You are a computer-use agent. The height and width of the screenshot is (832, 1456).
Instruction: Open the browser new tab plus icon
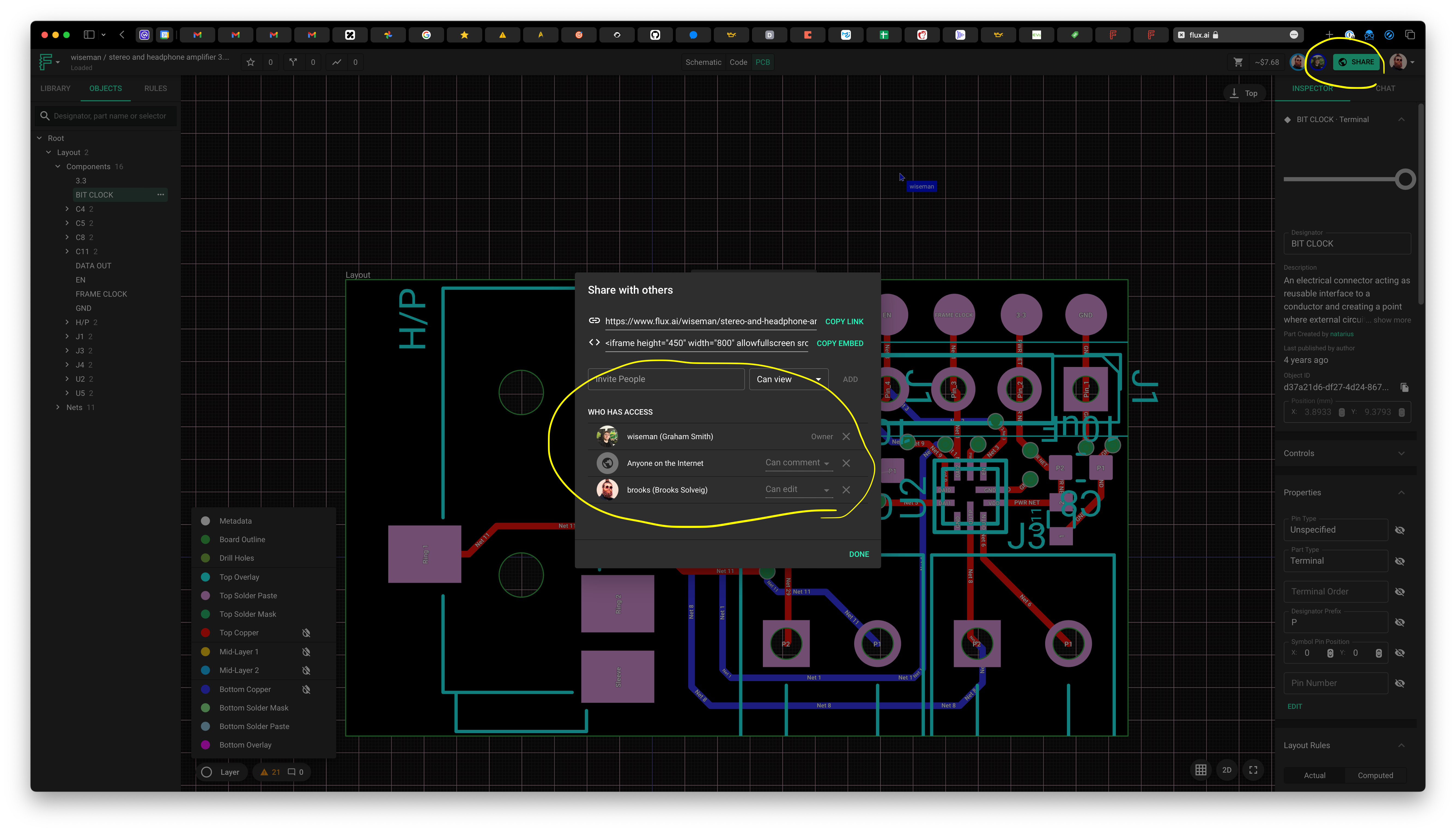click(x=1329, y=35)
